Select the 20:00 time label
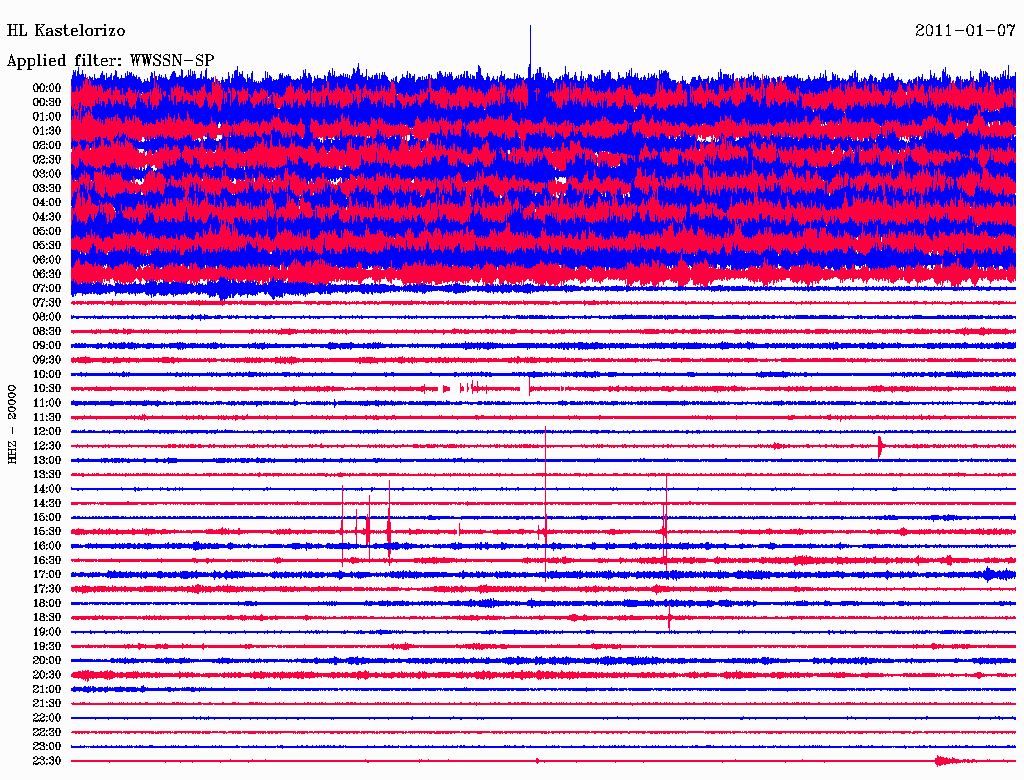This screenshot has width=1024, height=780. 47,660
